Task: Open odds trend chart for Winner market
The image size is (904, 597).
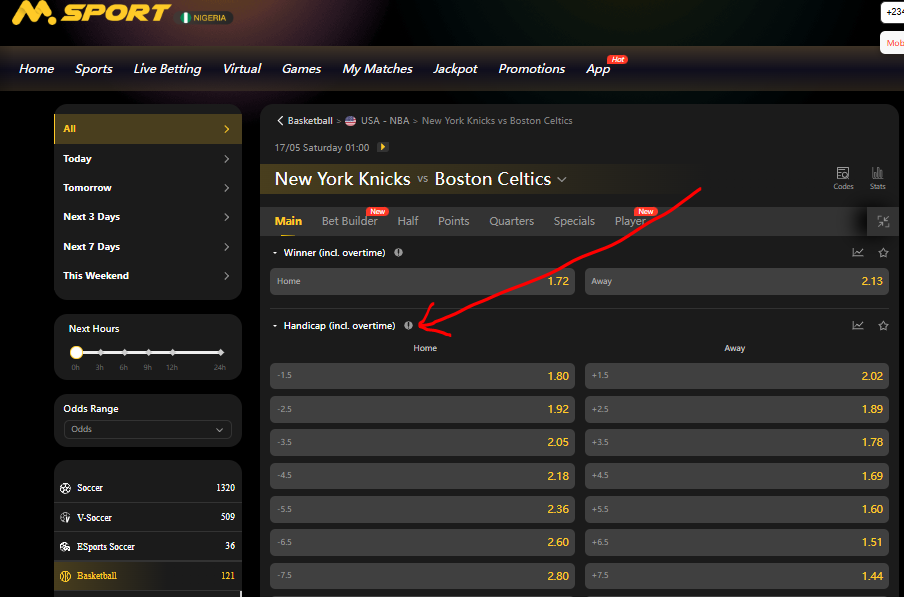Action: (858, 252)
